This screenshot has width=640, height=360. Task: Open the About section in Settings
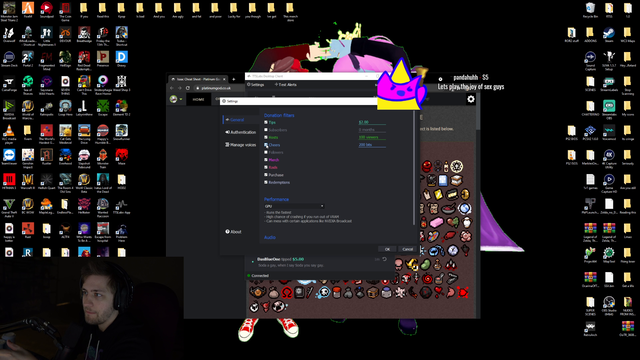coord(233,231)
